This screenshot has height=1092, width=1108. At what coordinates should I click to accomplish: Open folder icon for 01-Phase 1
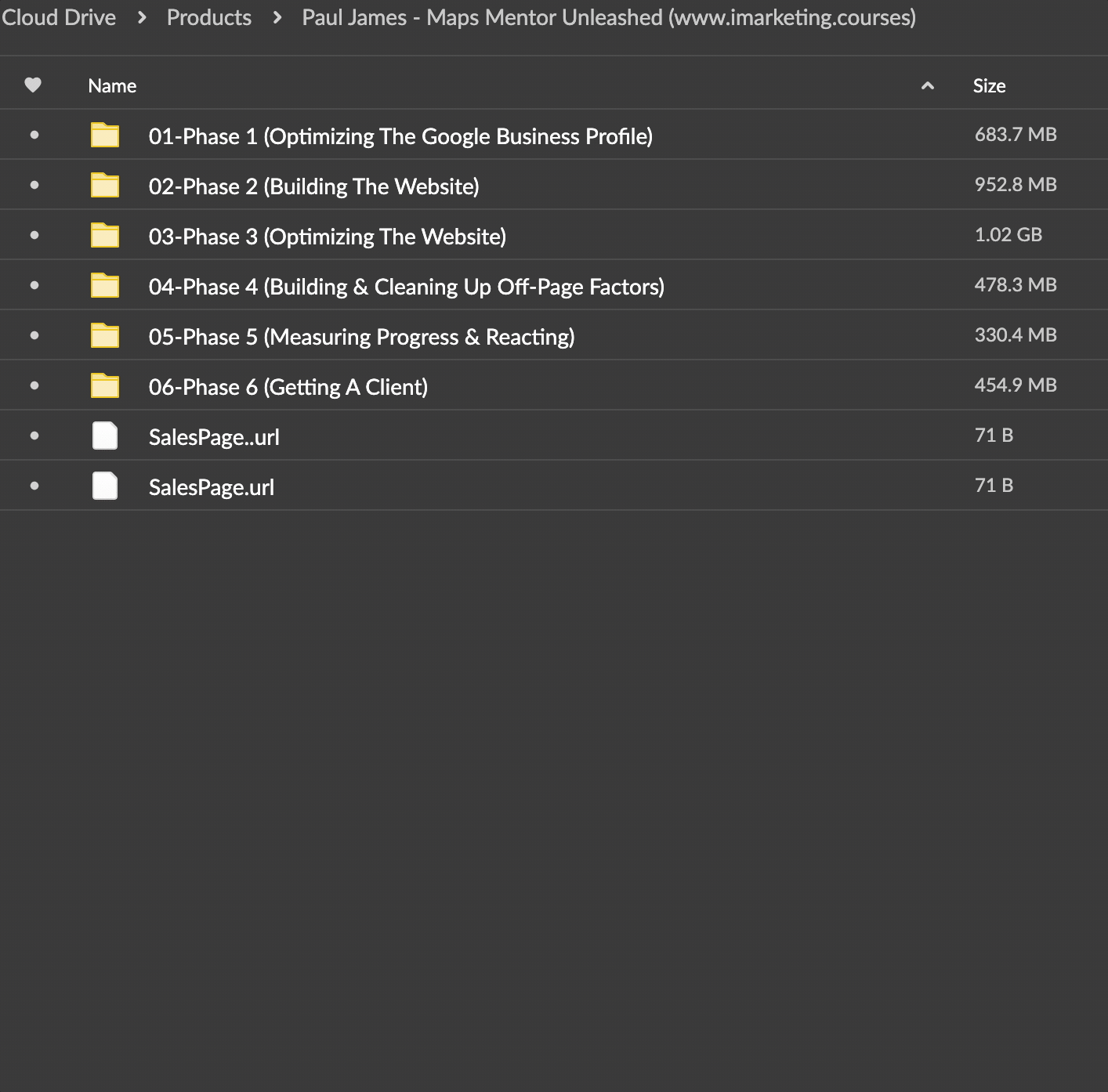pyautogui.click(x=105, y=135)
